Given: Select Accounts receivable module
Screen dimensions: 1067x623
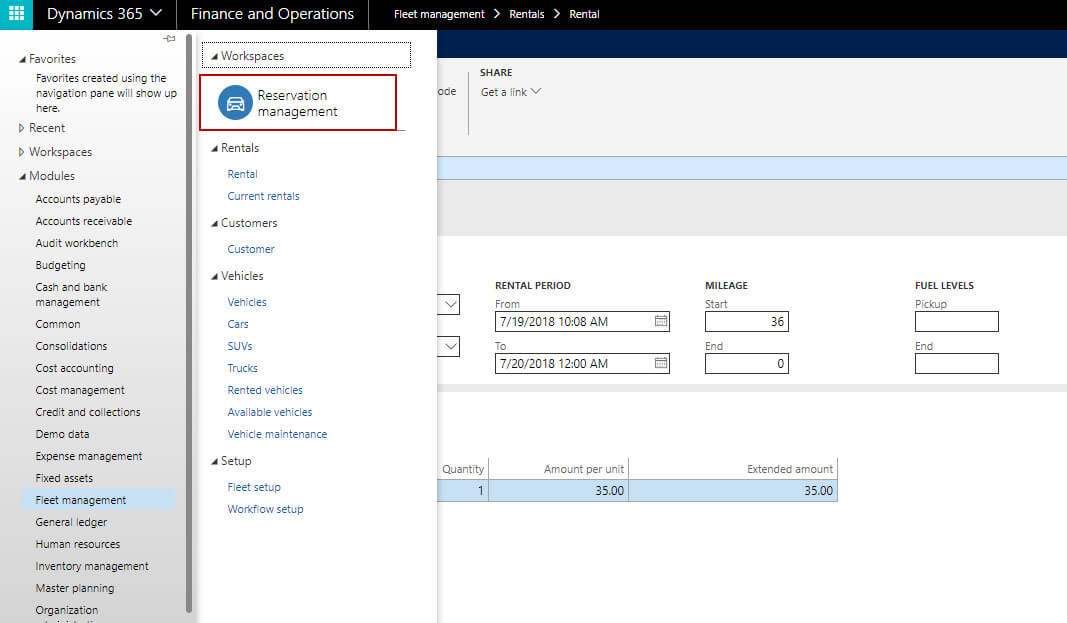Looking at the screenshot, I should 84,221.
